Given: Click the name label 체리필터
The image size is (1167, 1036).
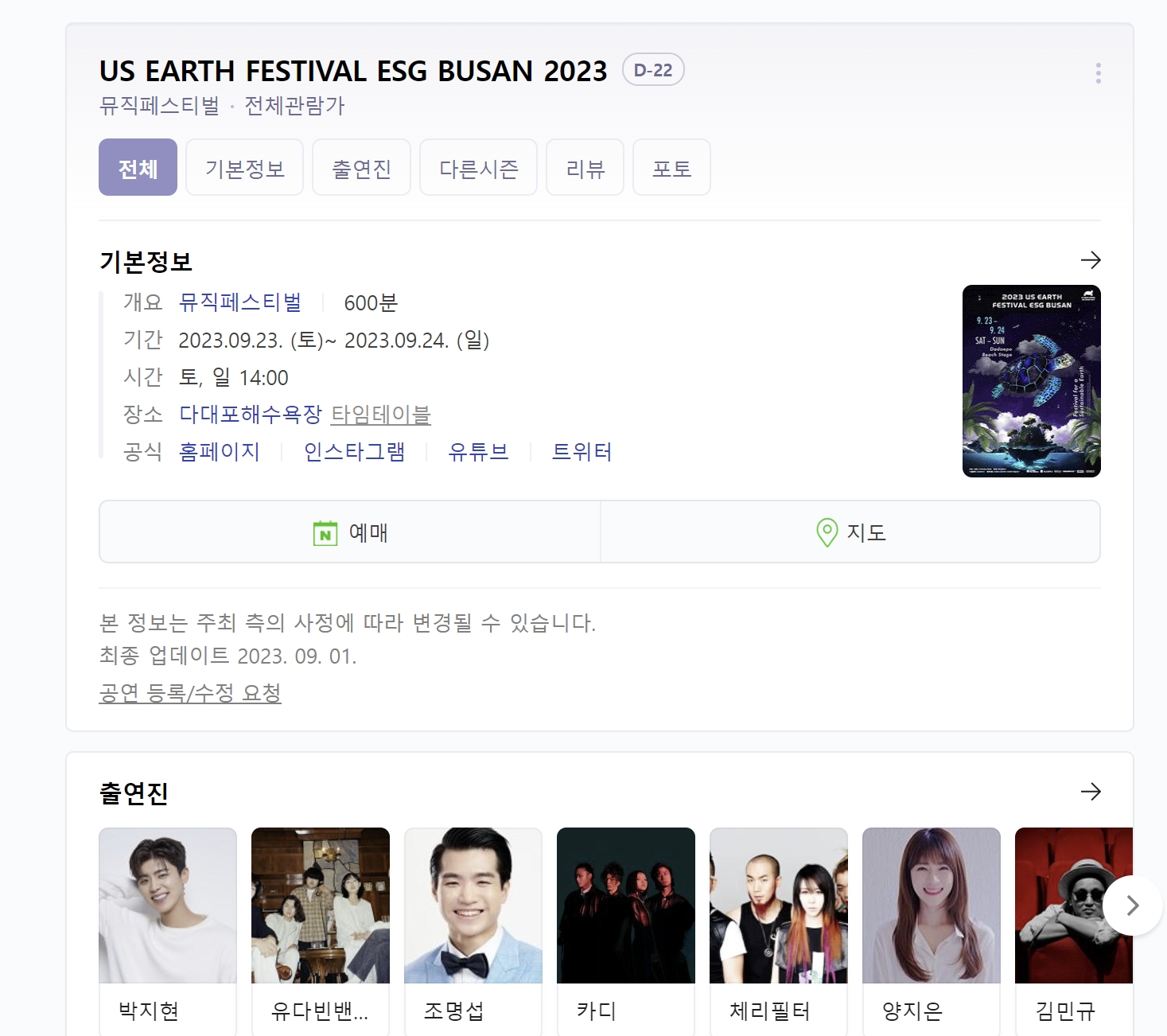Looking at the screenshot, I should [769, 1011].
